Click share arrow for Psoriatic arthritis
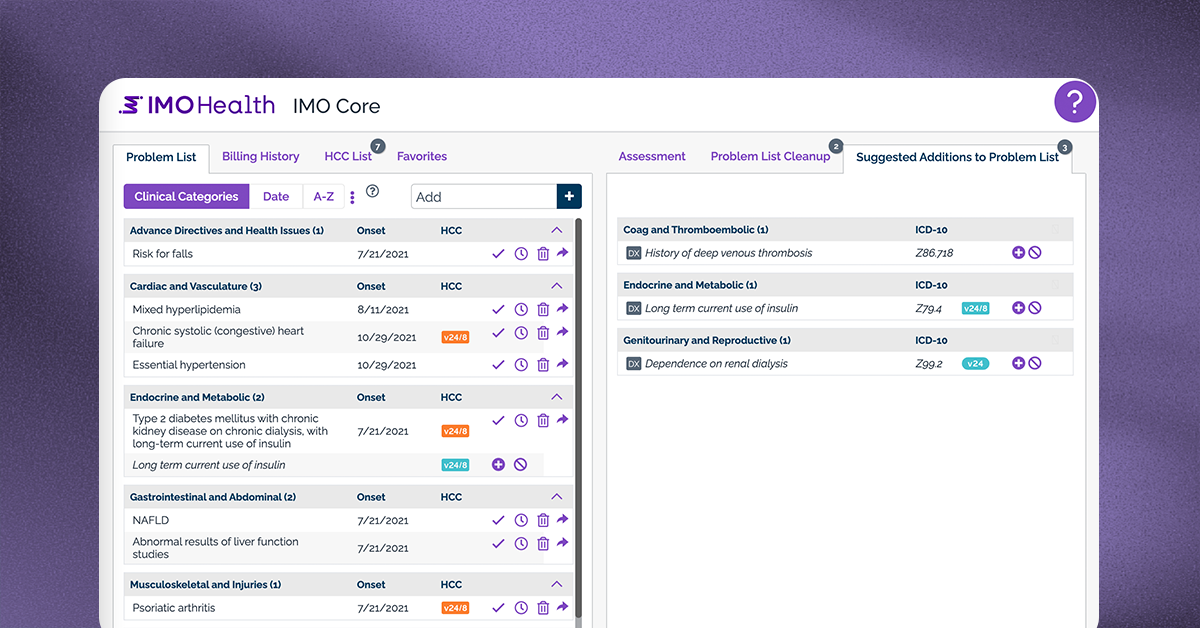The width and height of the screenshot is (1200, 628). click(562, 607)
